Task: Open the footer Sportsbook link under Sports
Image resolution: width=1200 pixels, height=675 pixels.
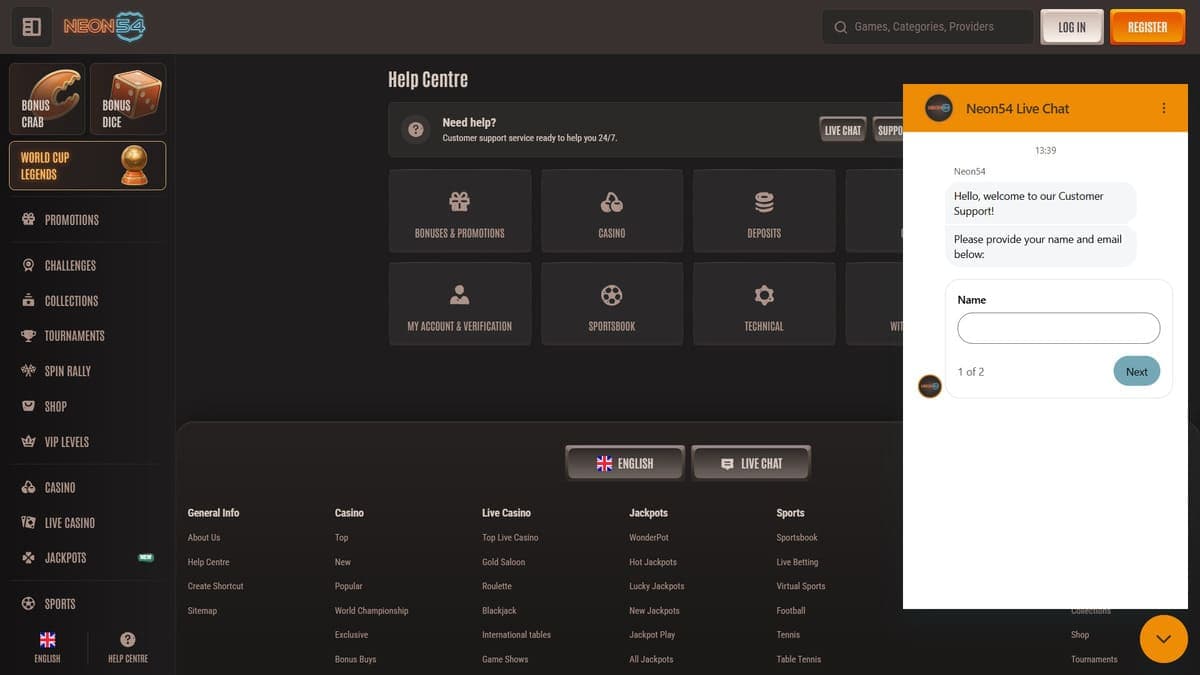Action: click(x=797, y=538)
